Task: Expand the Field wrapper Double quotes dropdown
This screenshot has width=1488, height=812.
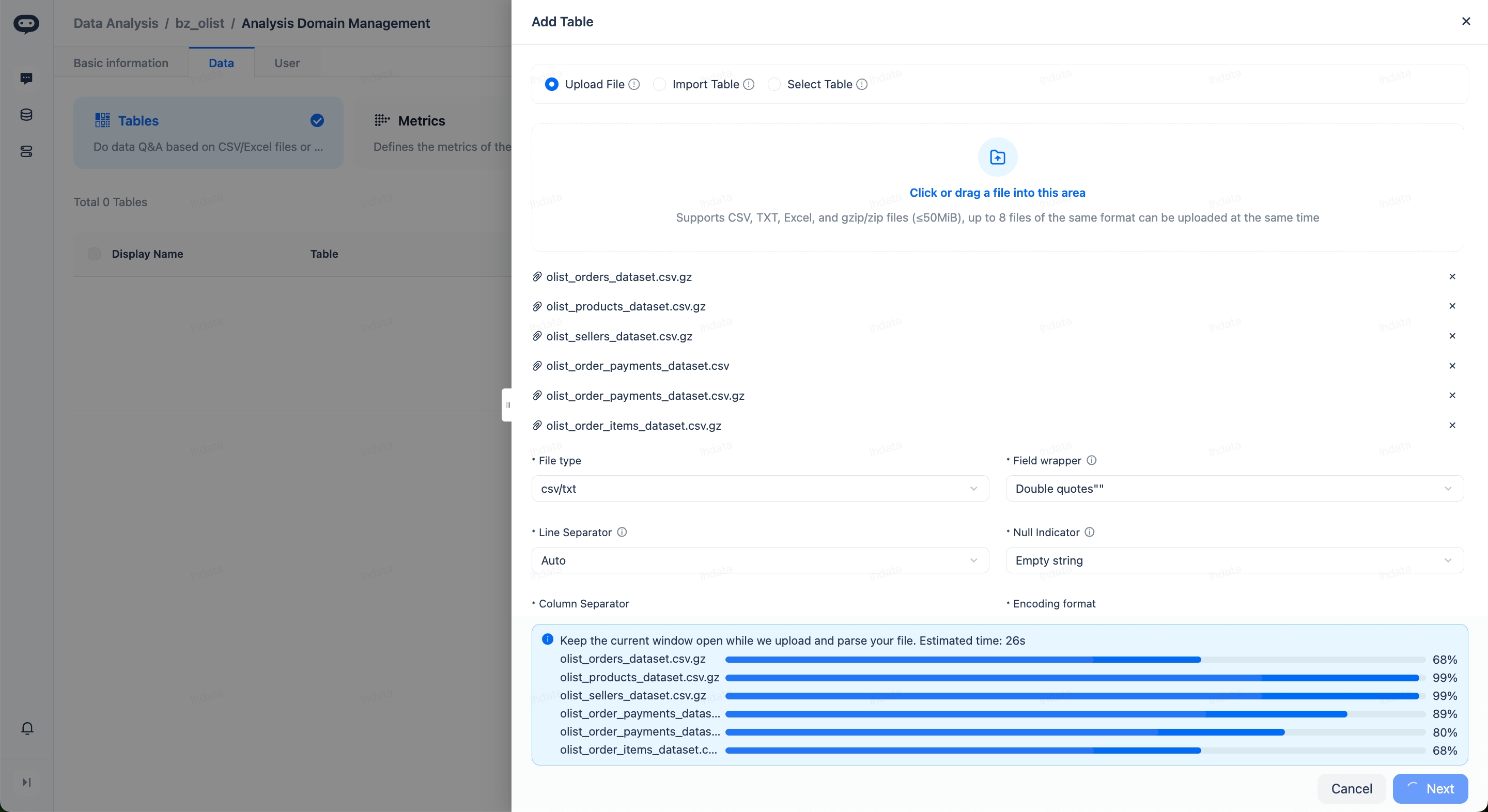Action: pos(1234,489)
